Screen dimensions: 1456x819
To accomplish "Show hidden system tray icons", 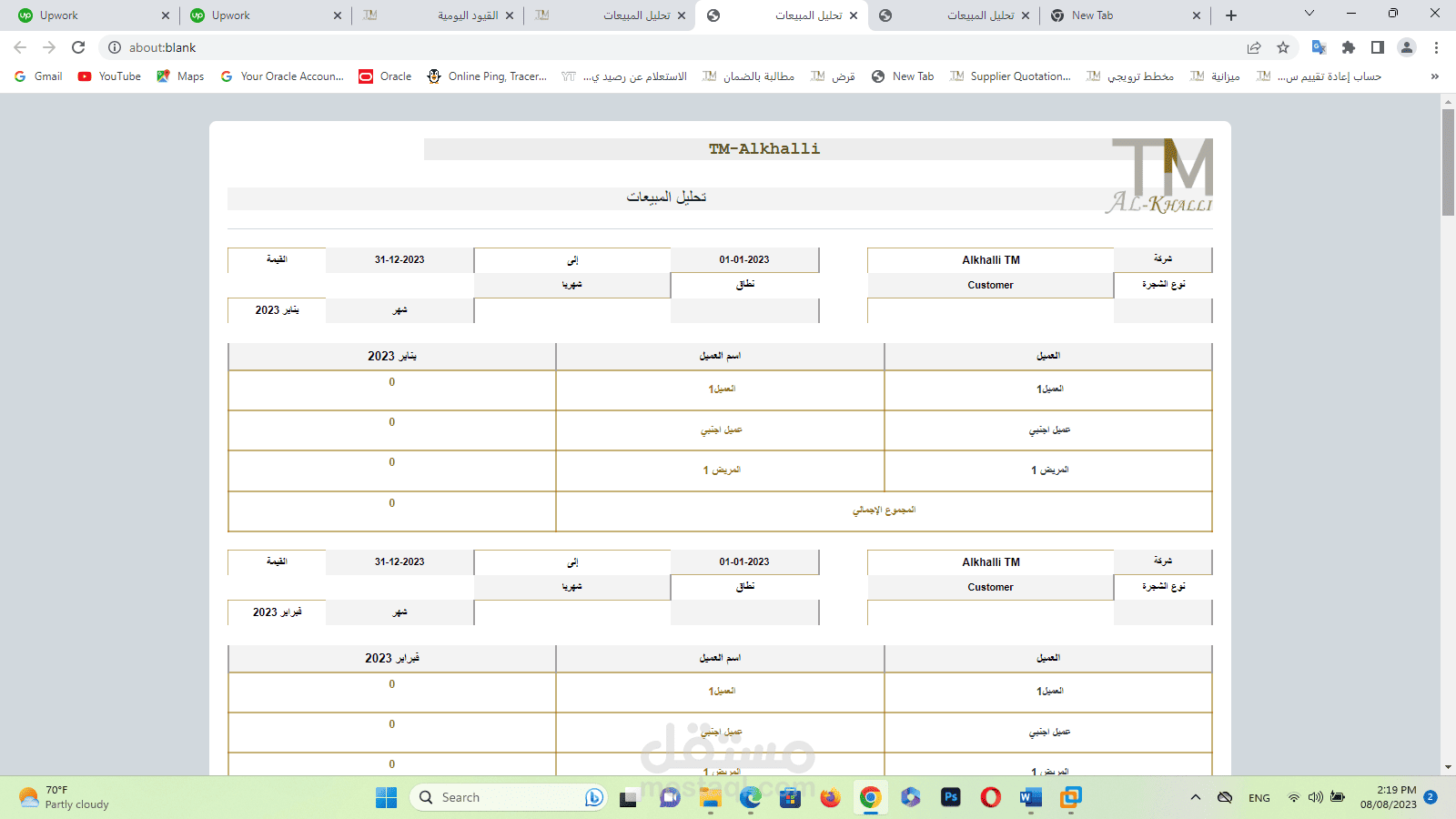I will pos(1196,797).
